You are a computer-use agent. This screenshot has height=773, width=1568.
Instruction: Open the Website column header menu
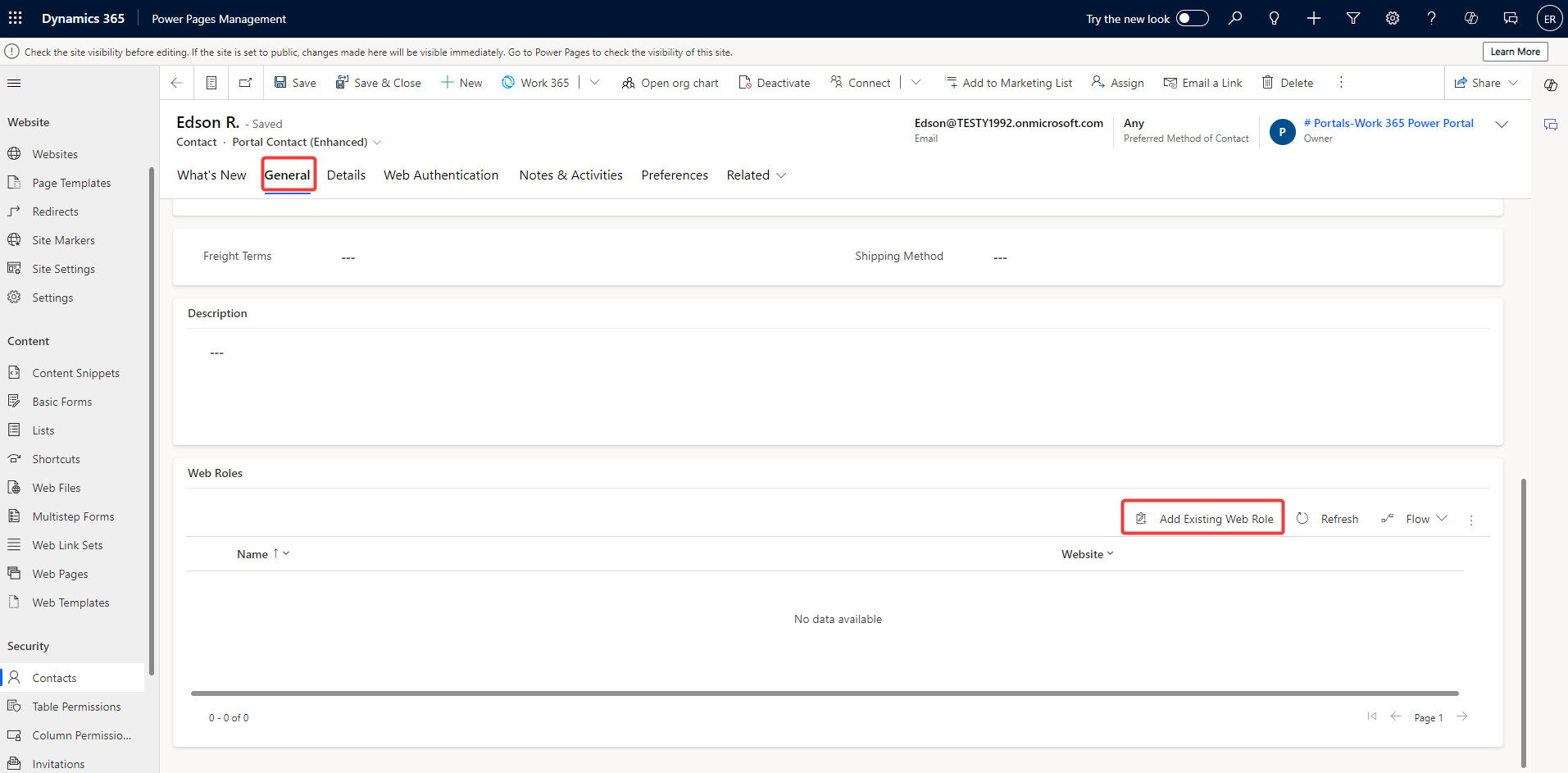point(1088,554)
